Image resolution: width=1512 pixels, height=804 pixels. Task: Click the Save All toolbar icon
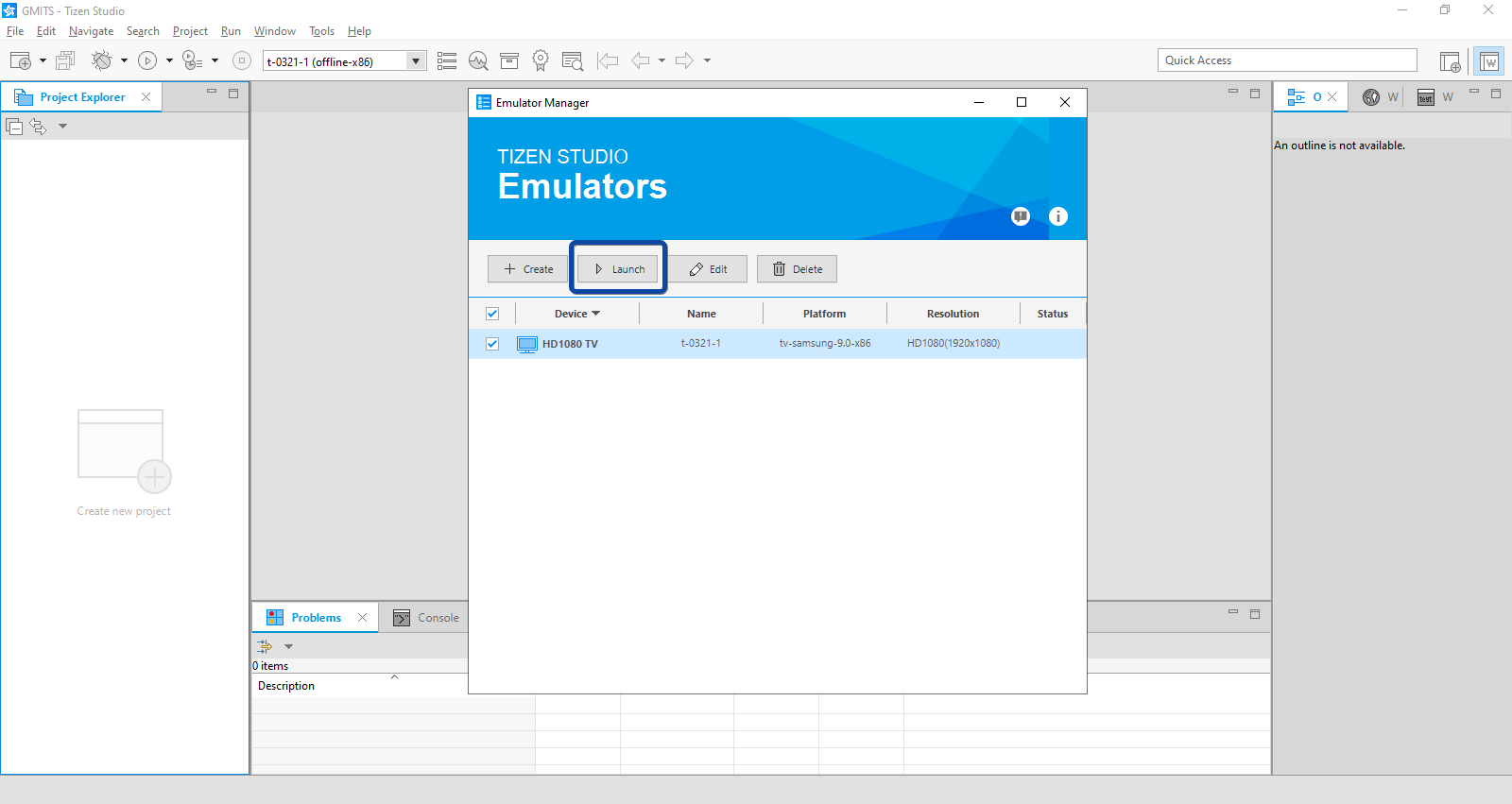[65, 60]
